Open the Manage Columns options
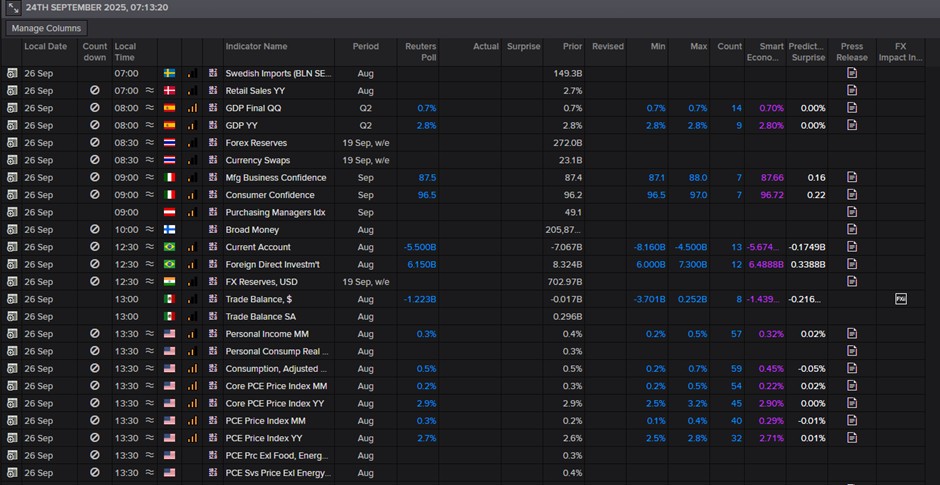The image size is (940, 485). pyautogui.click(x=47, y=28)
